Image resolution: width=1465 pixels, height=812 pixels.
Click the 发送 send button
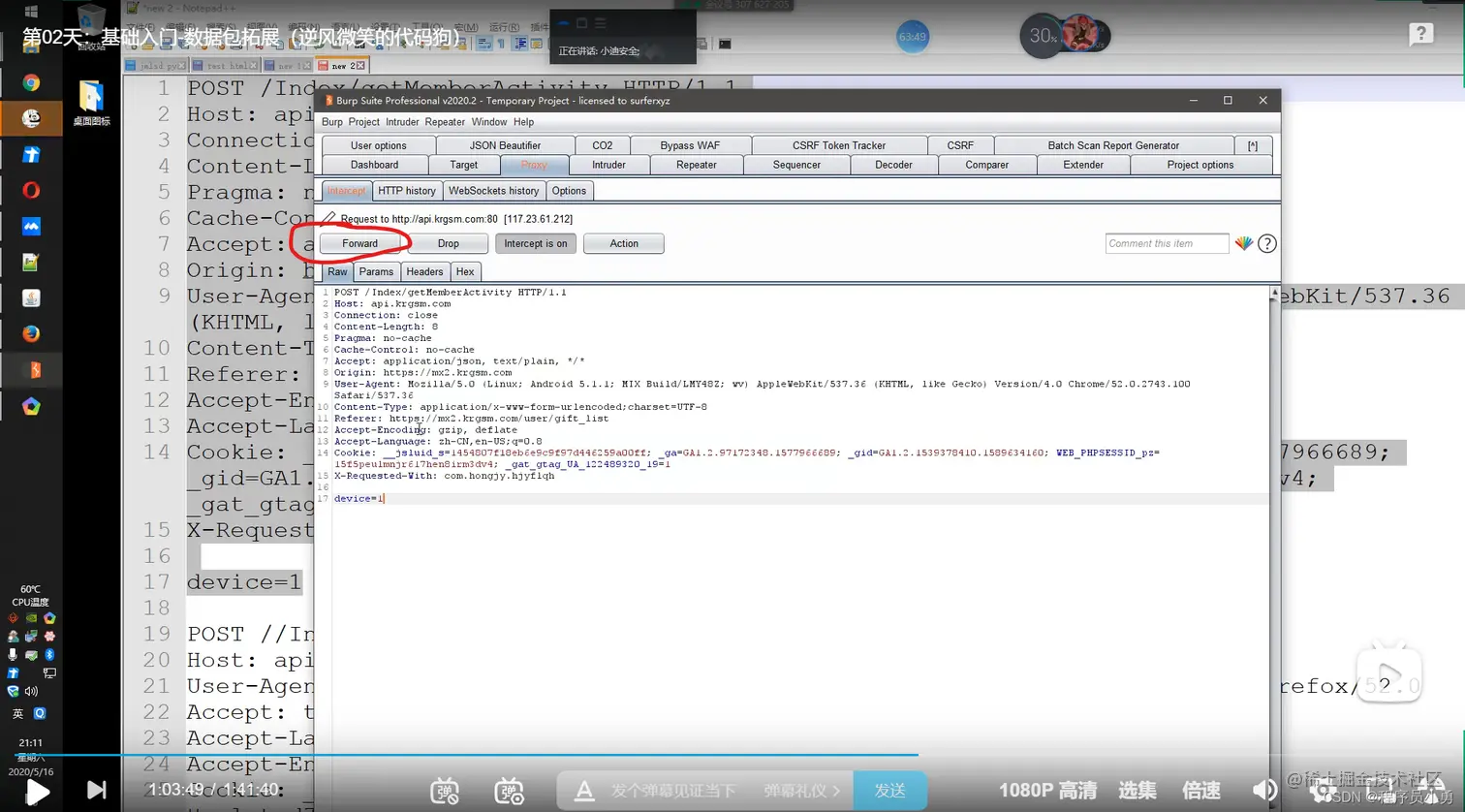click(x=889, y=791)
